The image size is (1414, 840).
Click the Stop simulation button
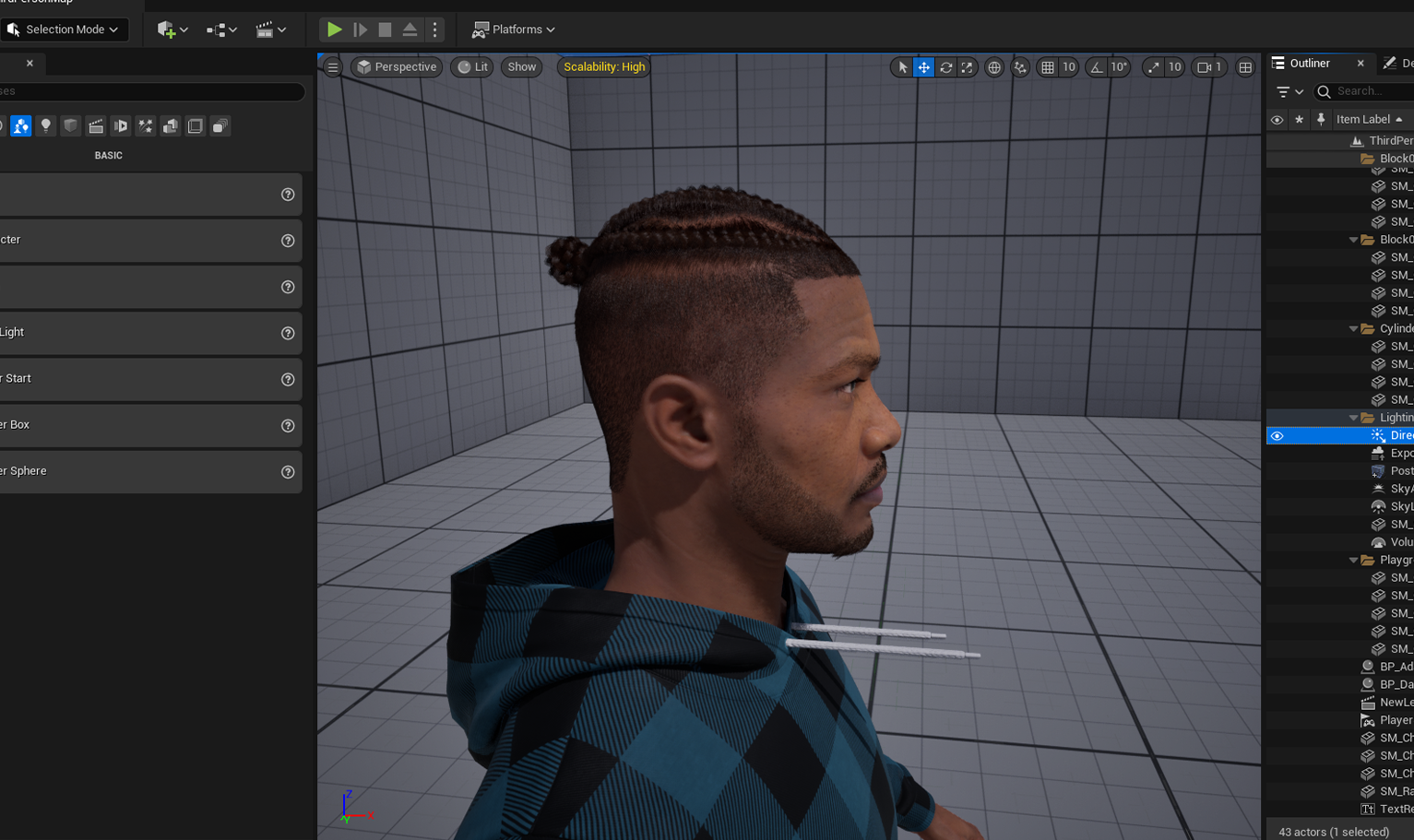click(385, 30)
